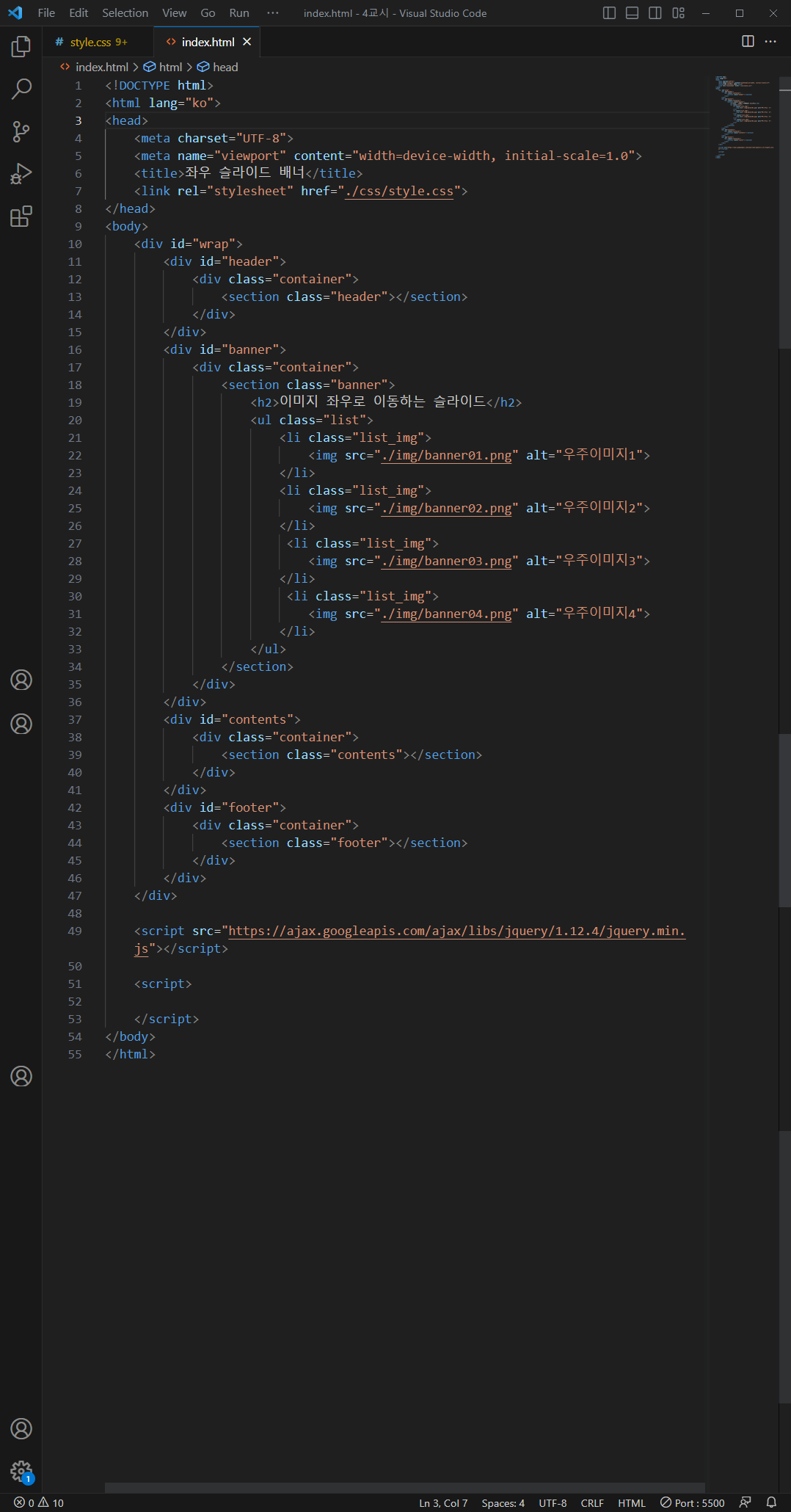Follow the ./img/banner02.png link
This screenshot has height=1512, width=791.
(446, 509)
